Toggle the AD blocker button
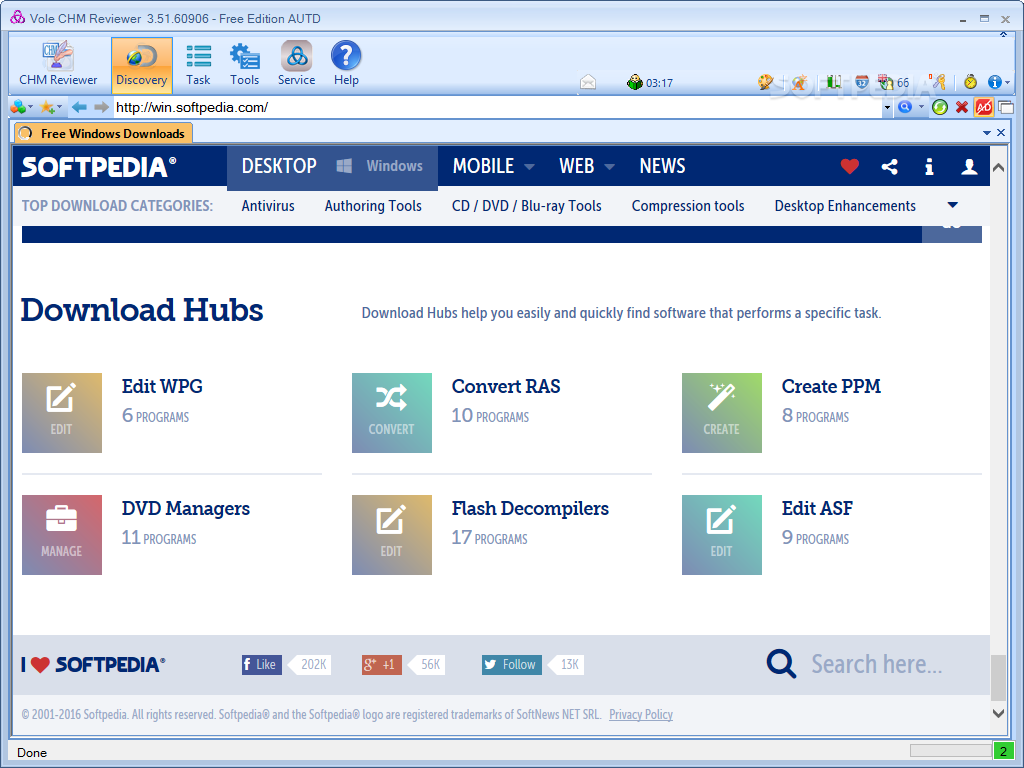Viewport: 1024px width, 768px height. tap(984, 107)
